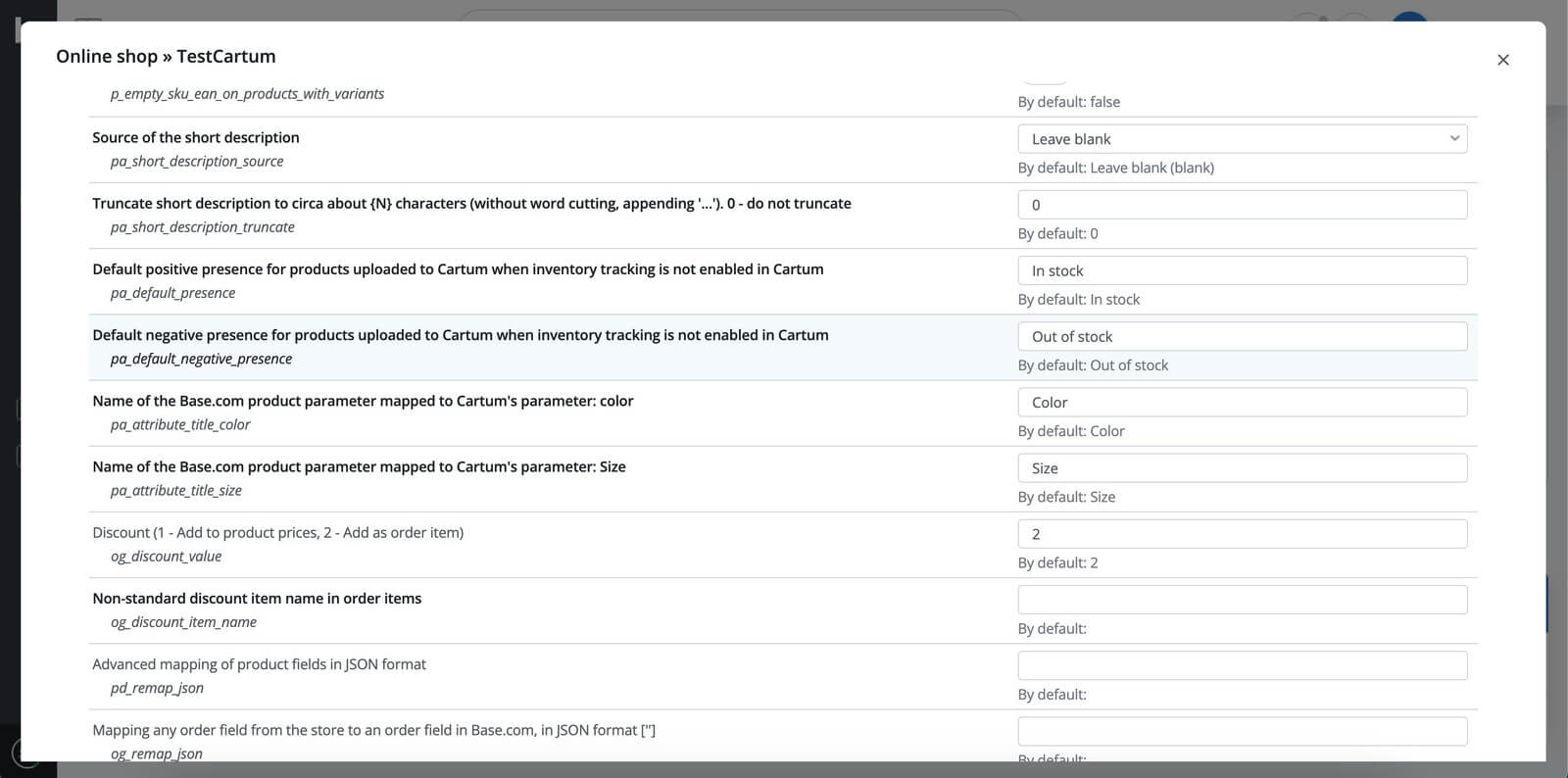Select p_empty_sku_ean_on_products_with_variants text
Screen dimensions: 1568x778
tap(247, 93)
